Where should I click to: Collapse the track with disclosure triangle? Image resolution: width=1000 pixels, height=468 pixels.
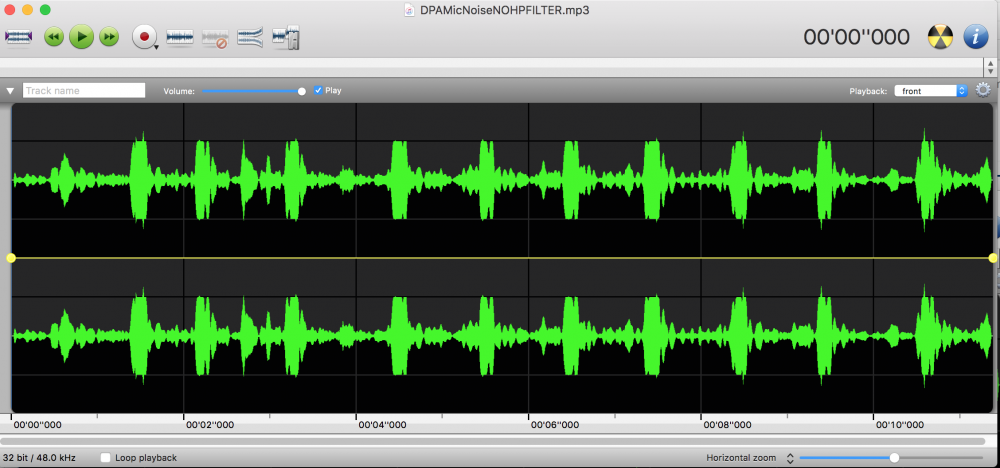[x=10, y=91]
